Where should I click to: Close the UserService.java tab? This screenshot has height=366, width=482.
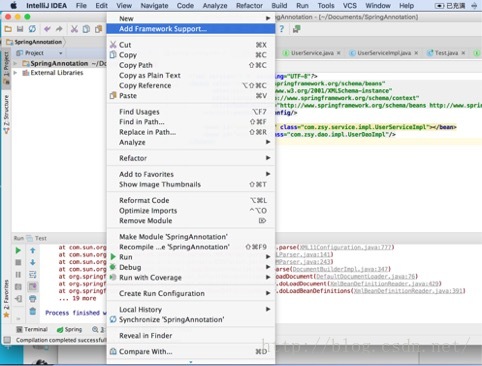pos(339,53)
